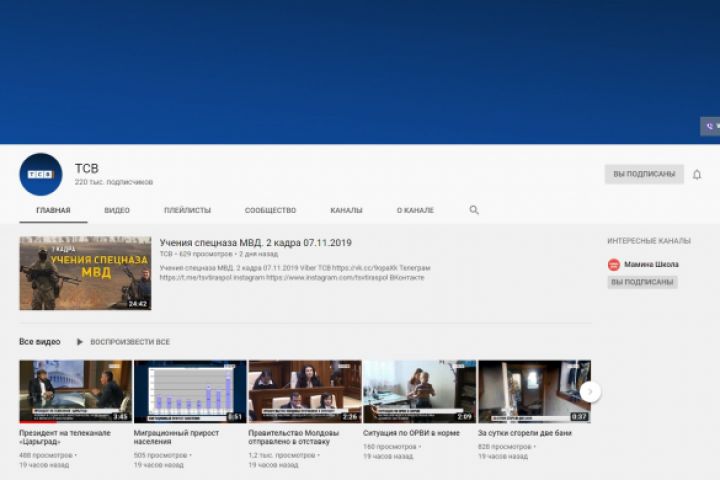Click the Вы подписаны button for ТСВ
This screenshot has height=480, width=720.
[644, 174]
